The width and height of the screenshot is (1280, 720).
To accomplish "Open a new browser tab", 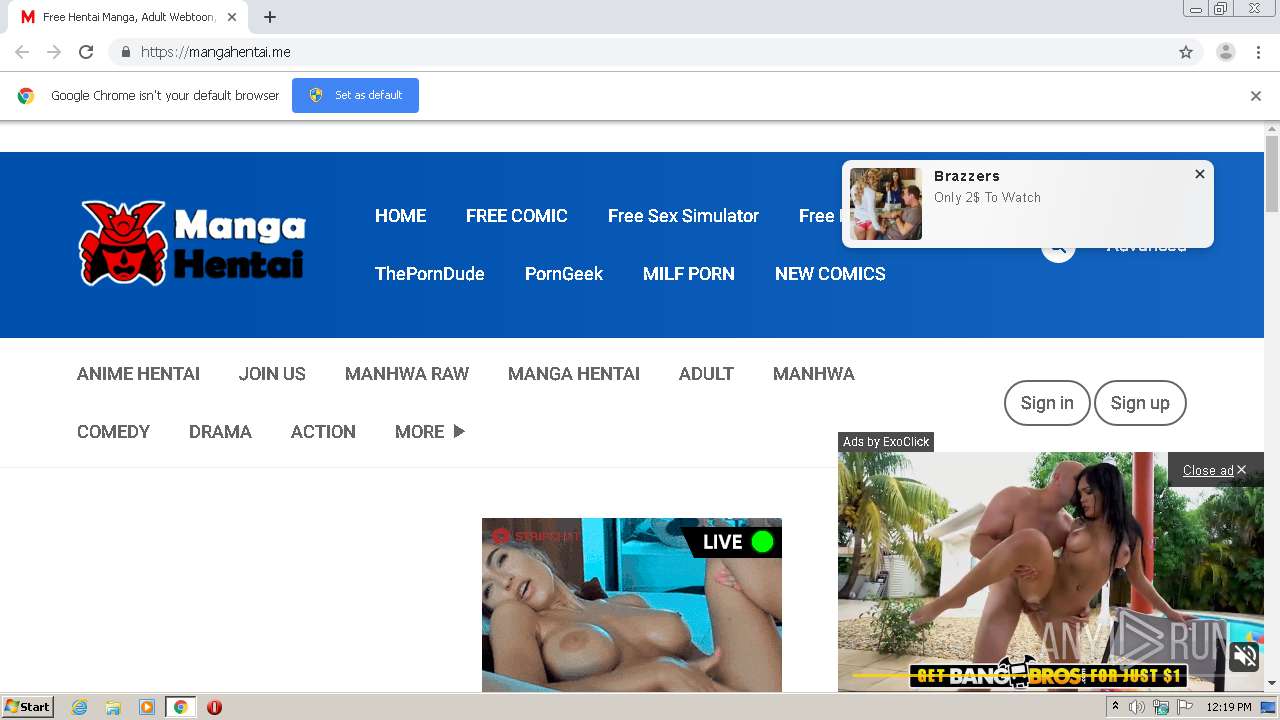I will (270, 17).
